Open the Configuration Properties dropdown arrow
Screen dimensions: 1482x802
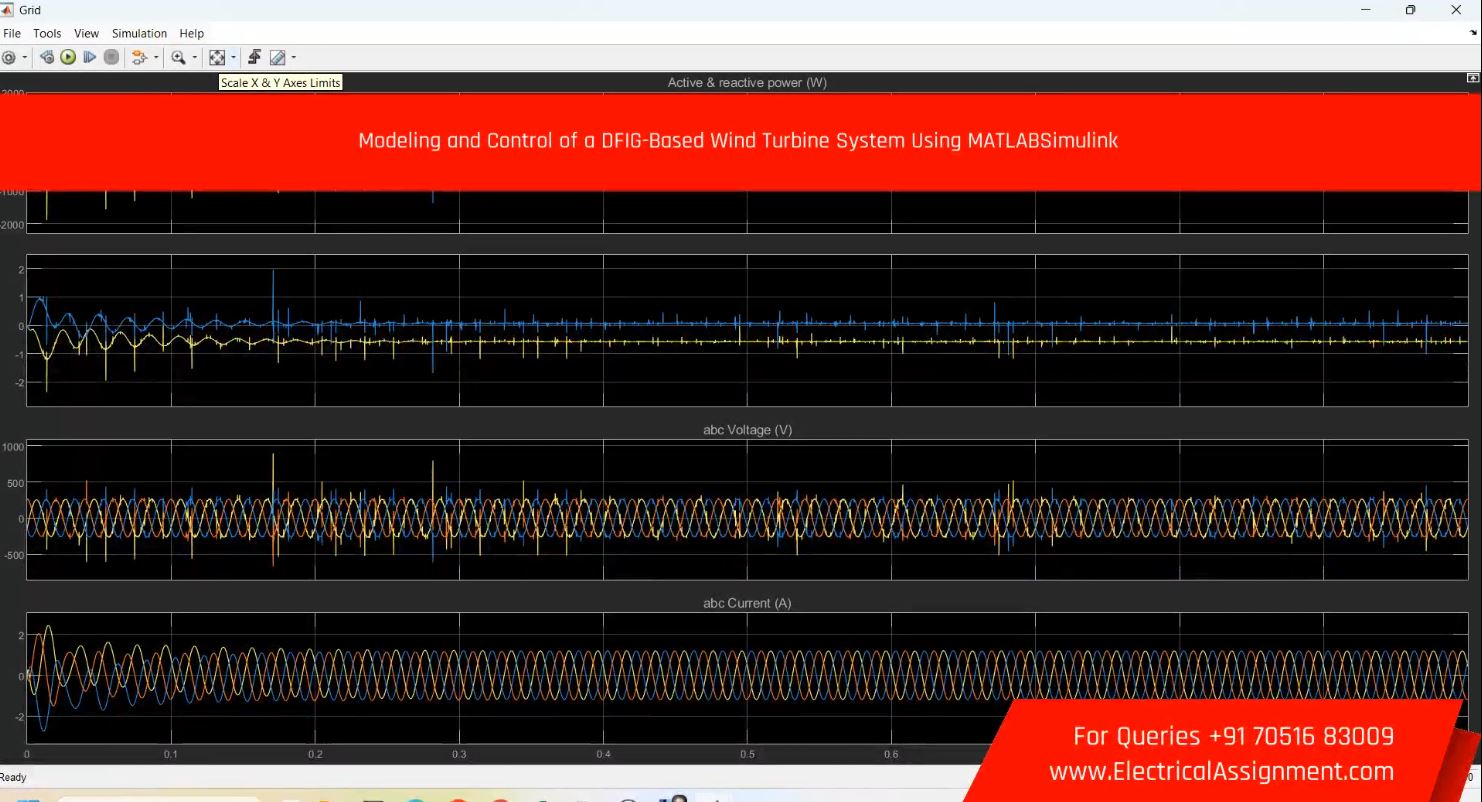[25, 58]
